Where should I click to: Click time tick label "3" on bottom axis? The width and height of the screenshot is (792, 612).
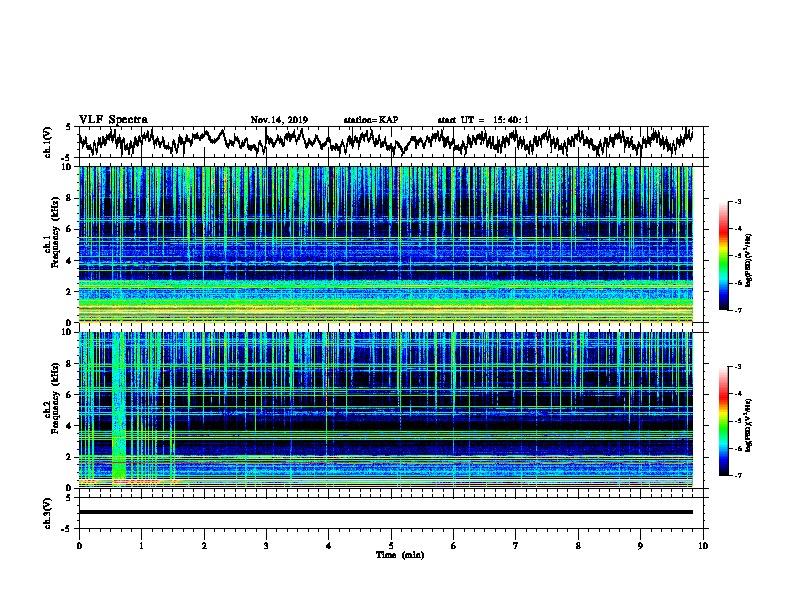tap(267, 546)
